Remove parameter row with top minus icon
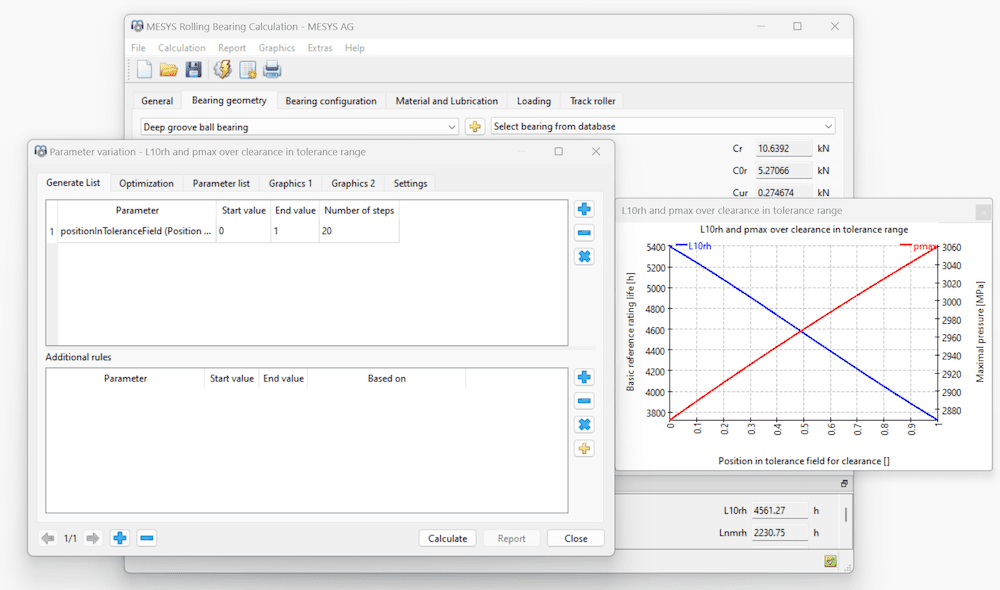1000x590 pixels. coord(584,233)
